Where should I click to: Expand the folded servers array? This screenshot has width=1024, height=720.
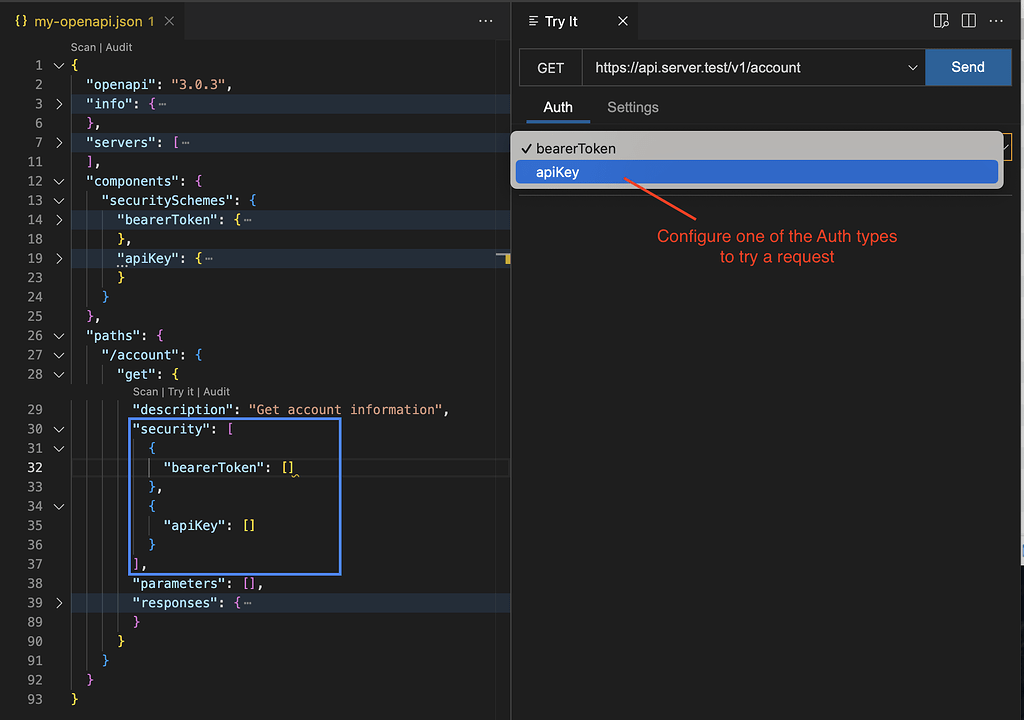tap(59, 142)
